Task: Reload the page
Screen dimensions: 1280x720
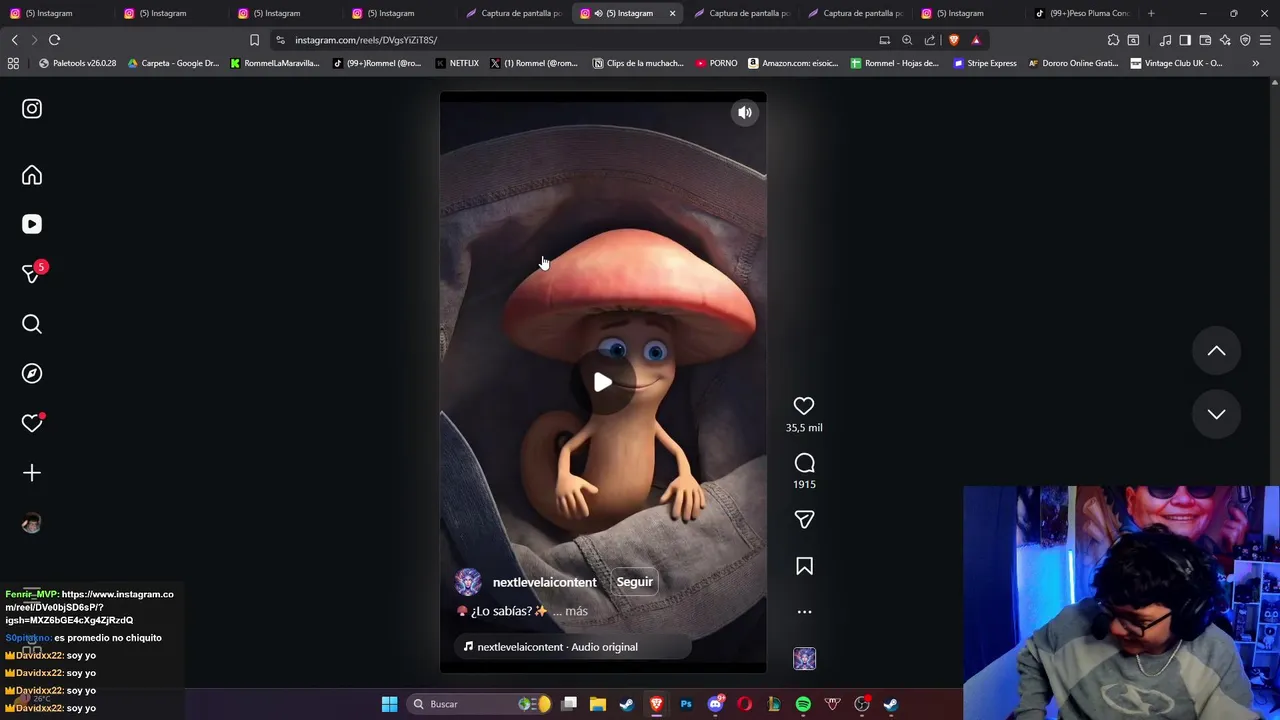Action: pyautogui.click(x=54, y=40)
